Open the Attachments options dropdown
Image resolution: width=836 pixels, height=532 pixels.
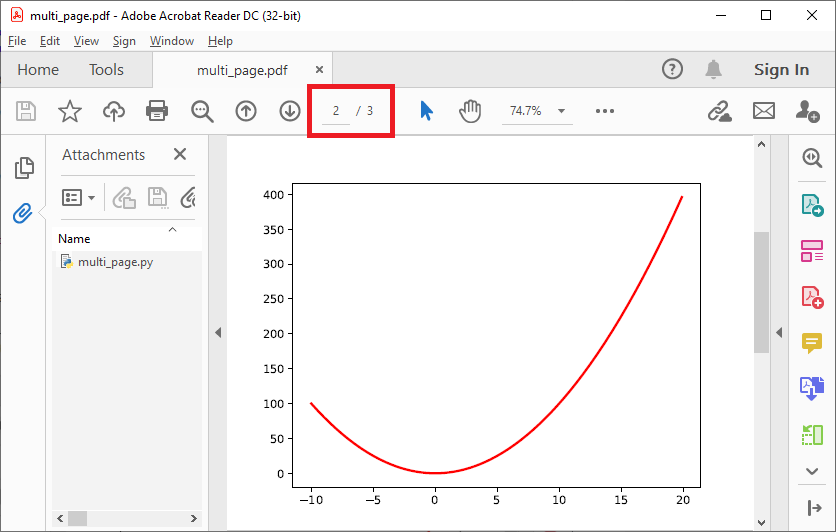pos(78,198)
